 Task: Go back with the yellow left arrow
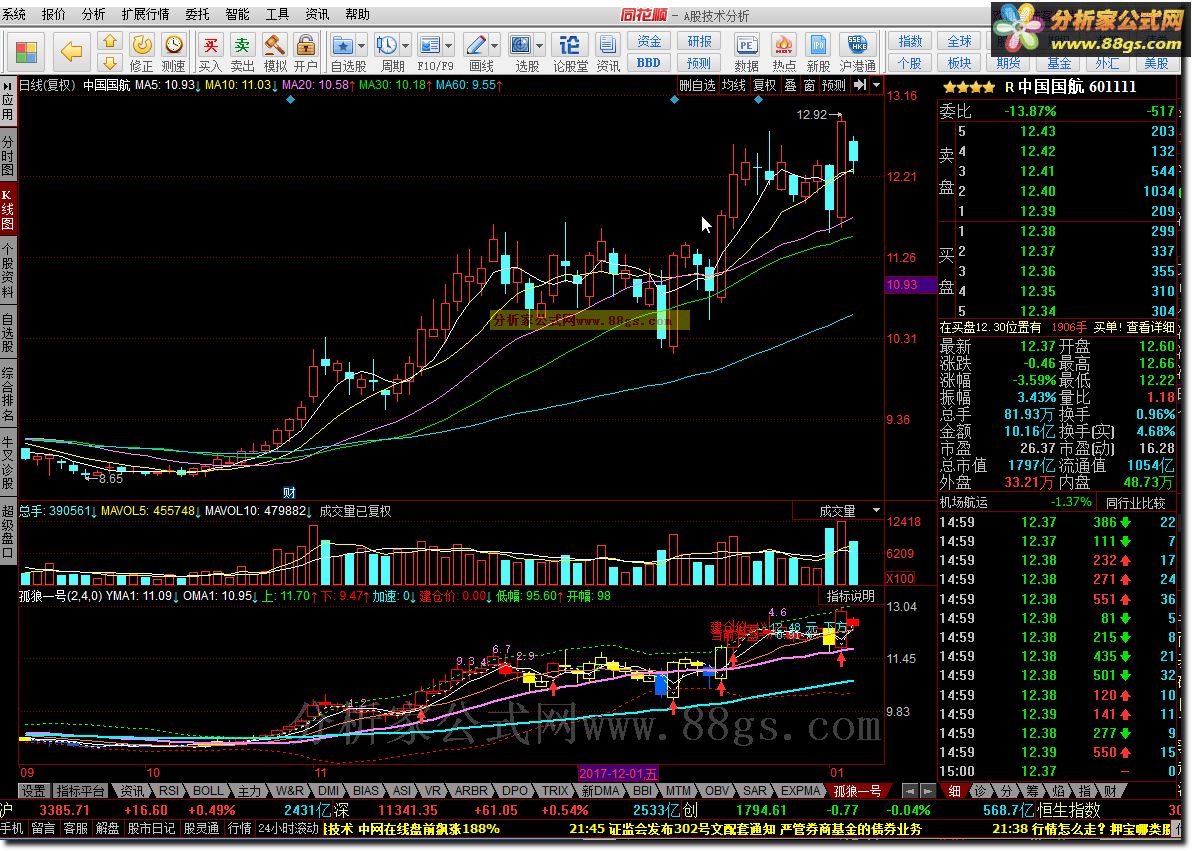point(72,51)
